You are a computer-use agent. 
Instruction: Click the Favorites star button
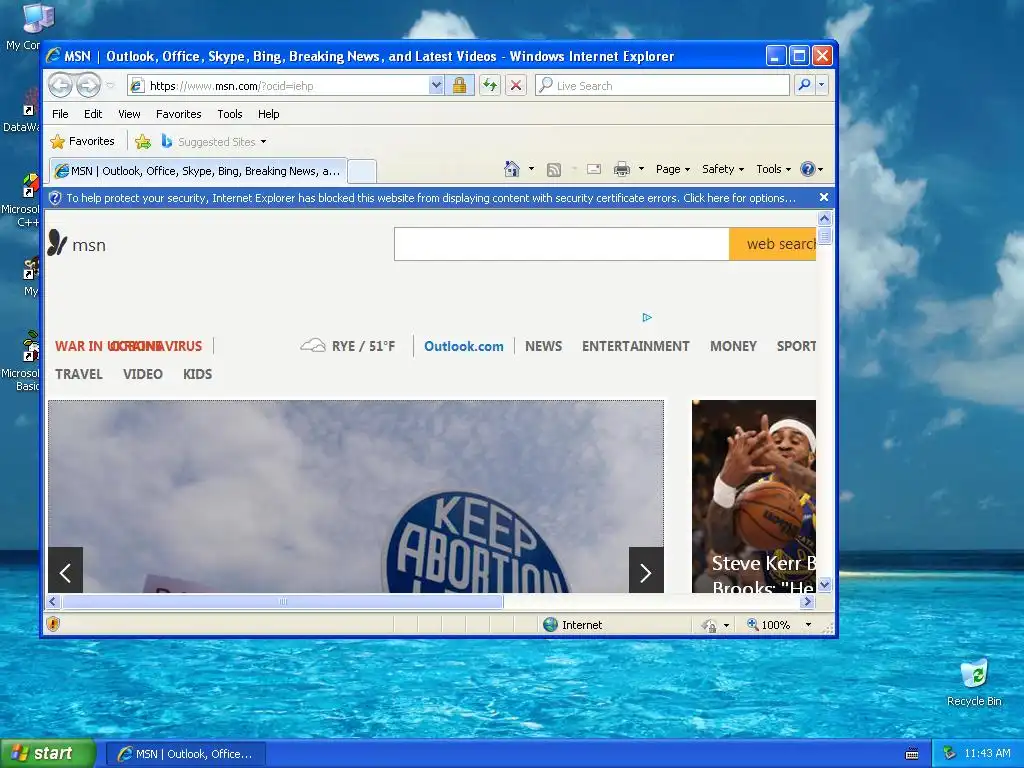83,141
